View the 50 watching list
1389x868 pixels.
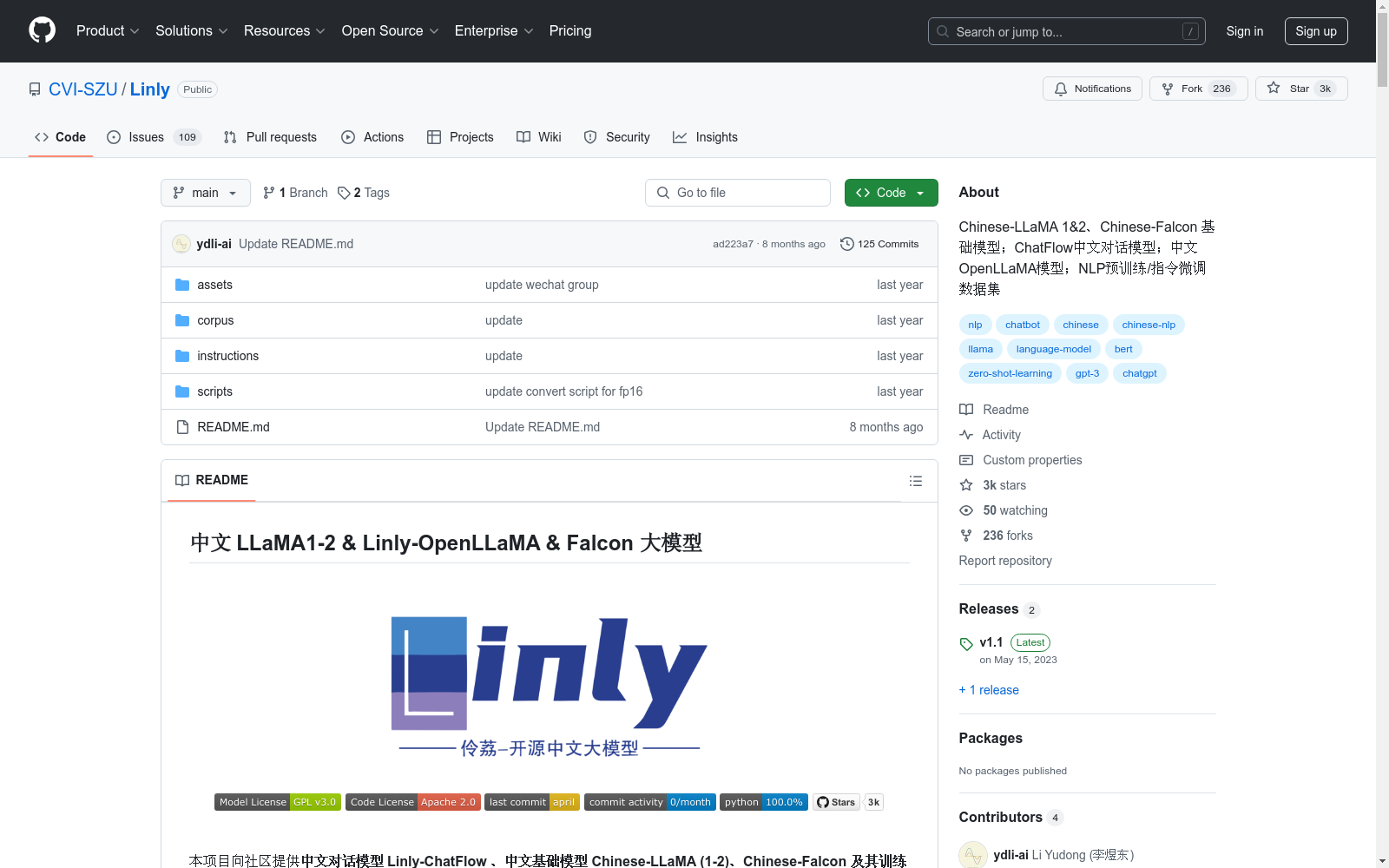1004,510
